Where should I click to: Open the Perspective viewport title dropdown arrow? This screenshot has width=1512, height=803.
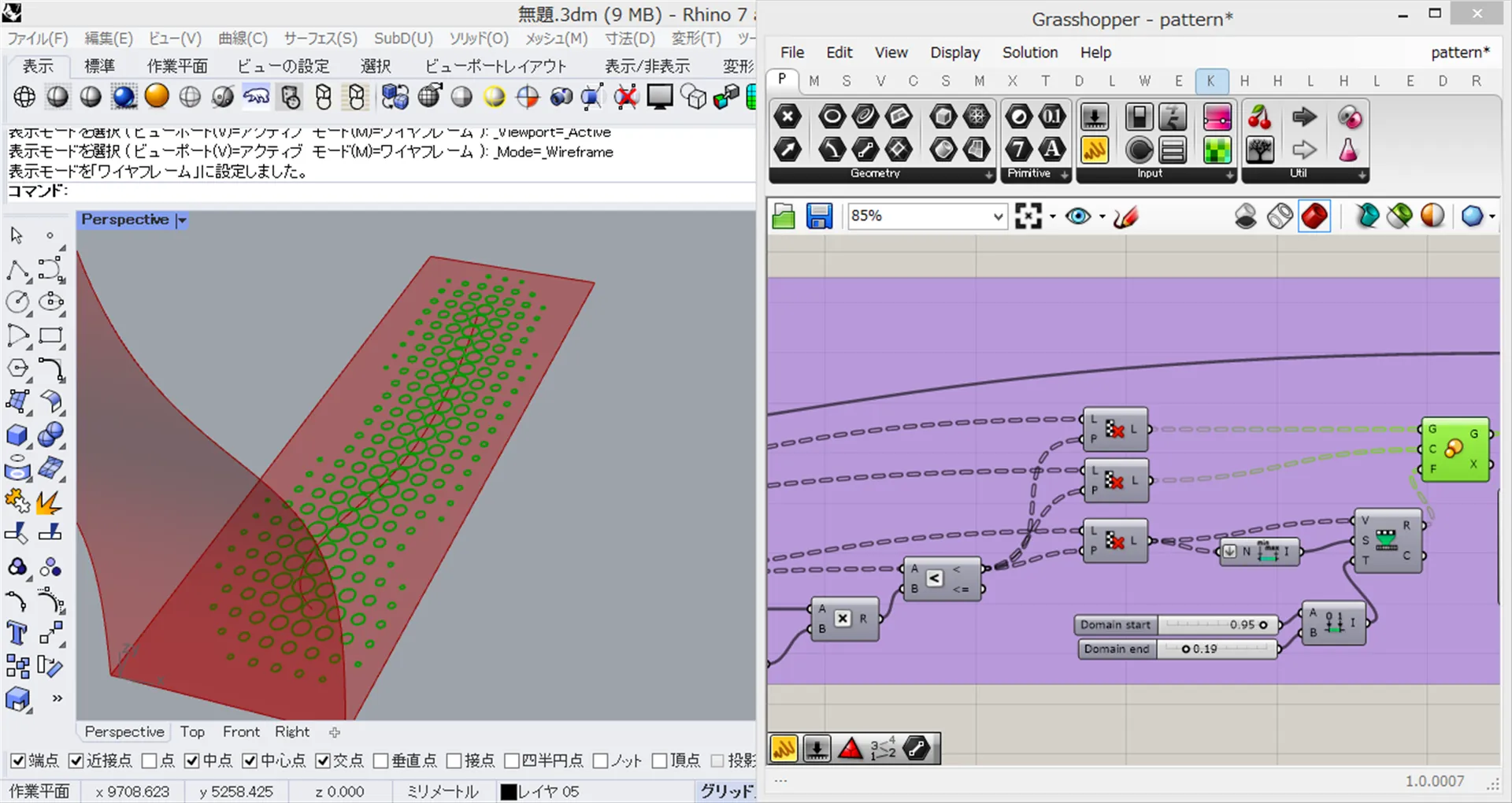pyautogui.click(x=182, y=220)
